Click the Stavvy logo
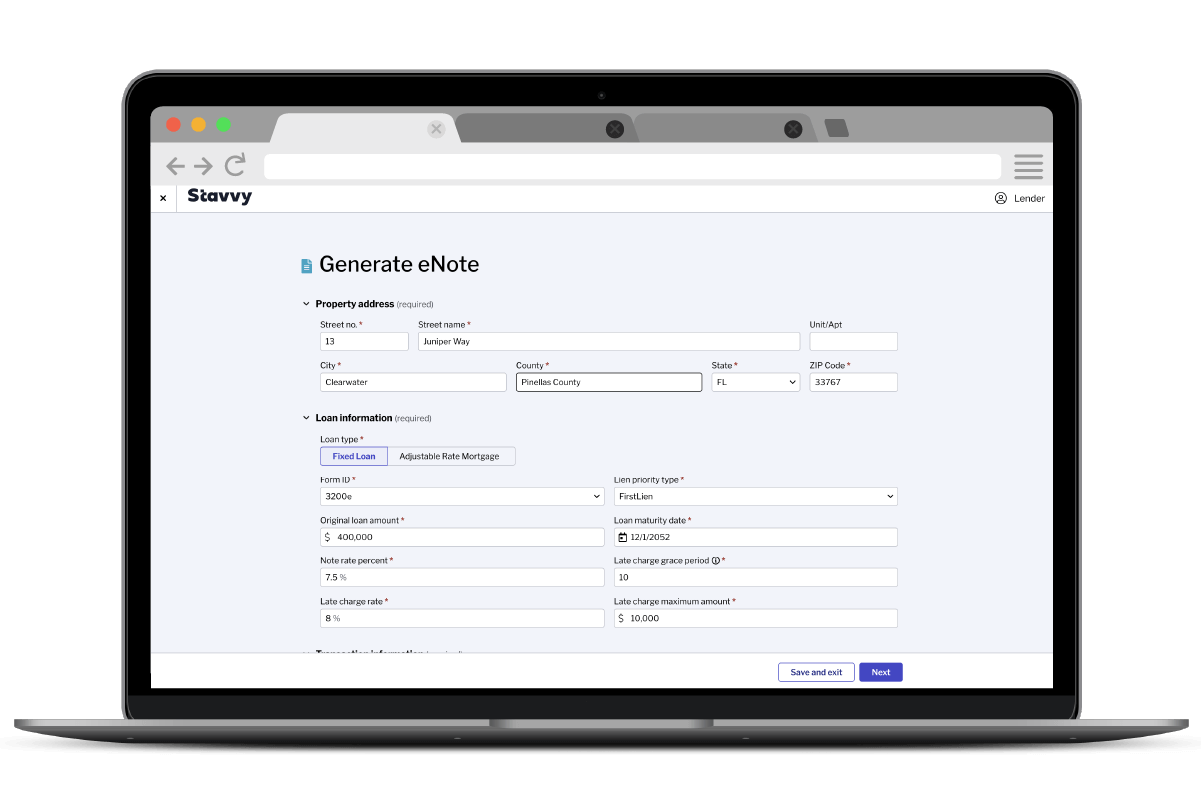The image size is (1201, 796). click(x=219, y=197)
